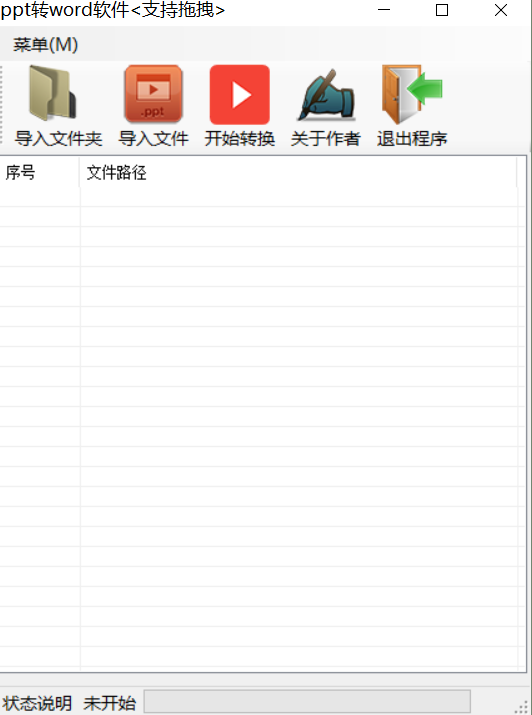
Task: Start conversion with the 开始转换 play icon
Action: point(240,94)
